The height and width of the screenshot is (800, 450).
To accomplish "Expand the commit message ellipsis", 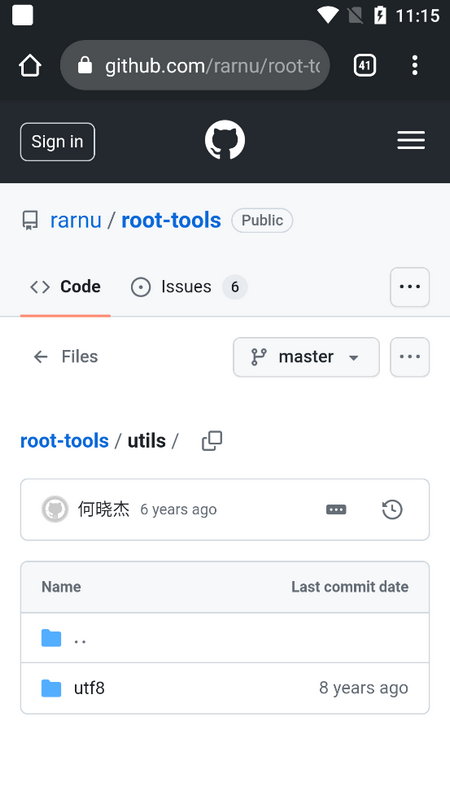I will click(x=336, y=509).
